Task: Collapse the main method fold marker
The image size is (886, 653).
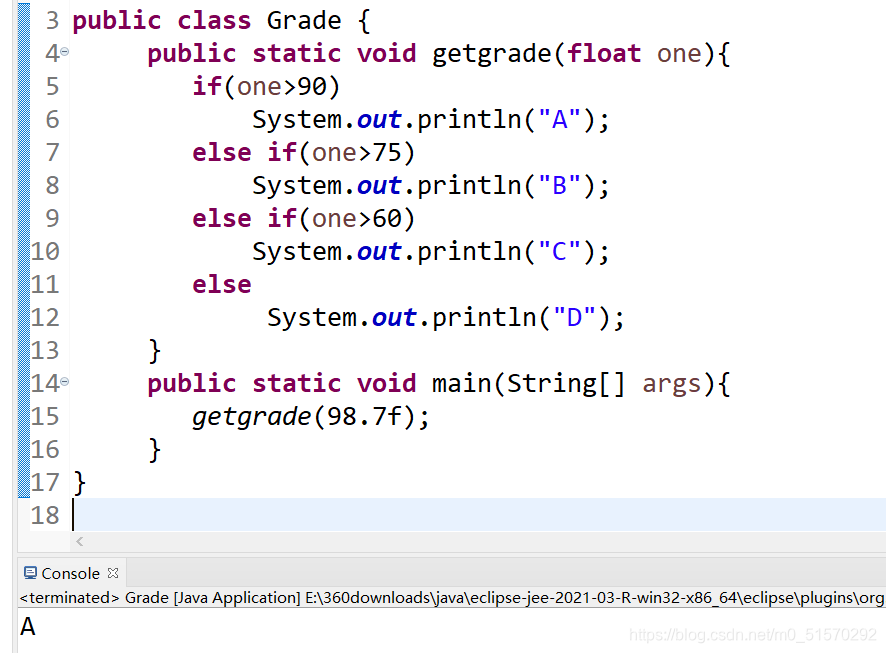Action: [64, 382]
